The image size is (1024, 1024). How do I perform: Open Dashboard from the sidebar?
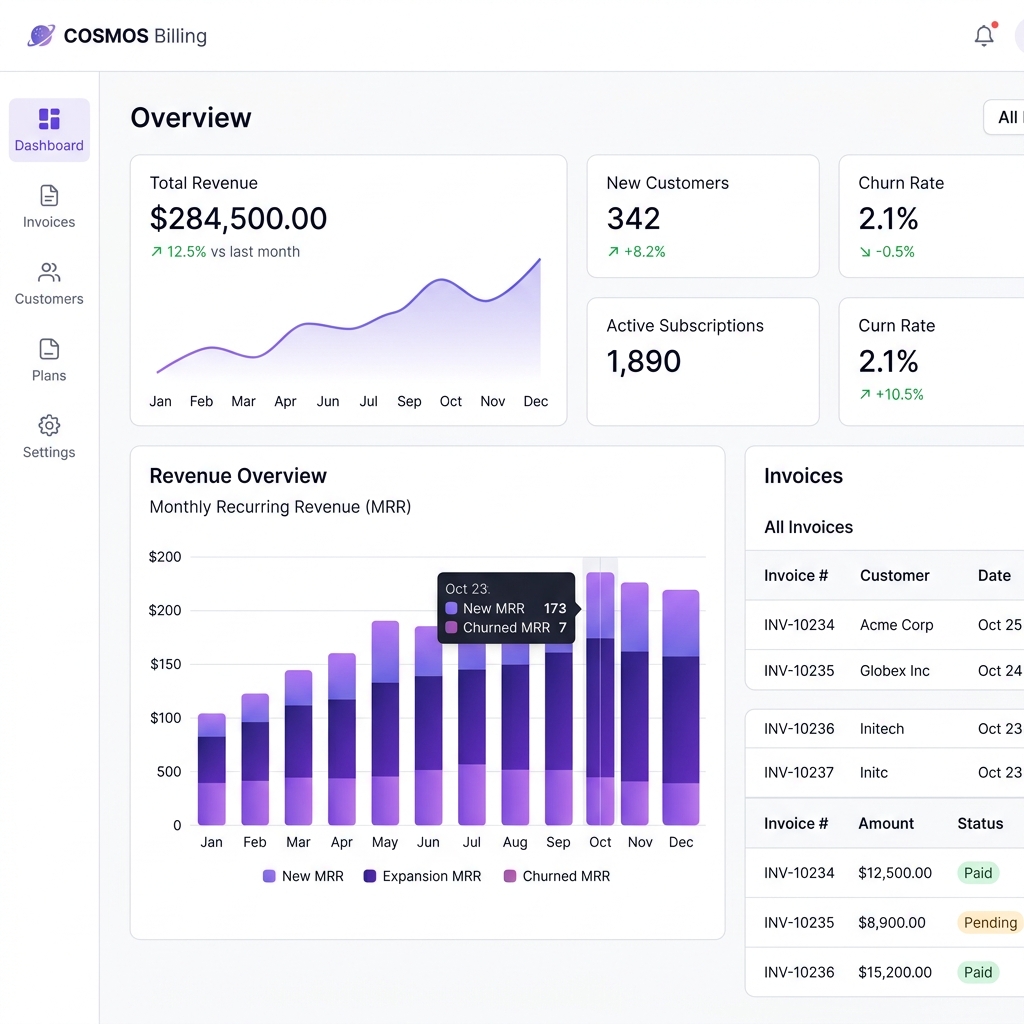49,130
